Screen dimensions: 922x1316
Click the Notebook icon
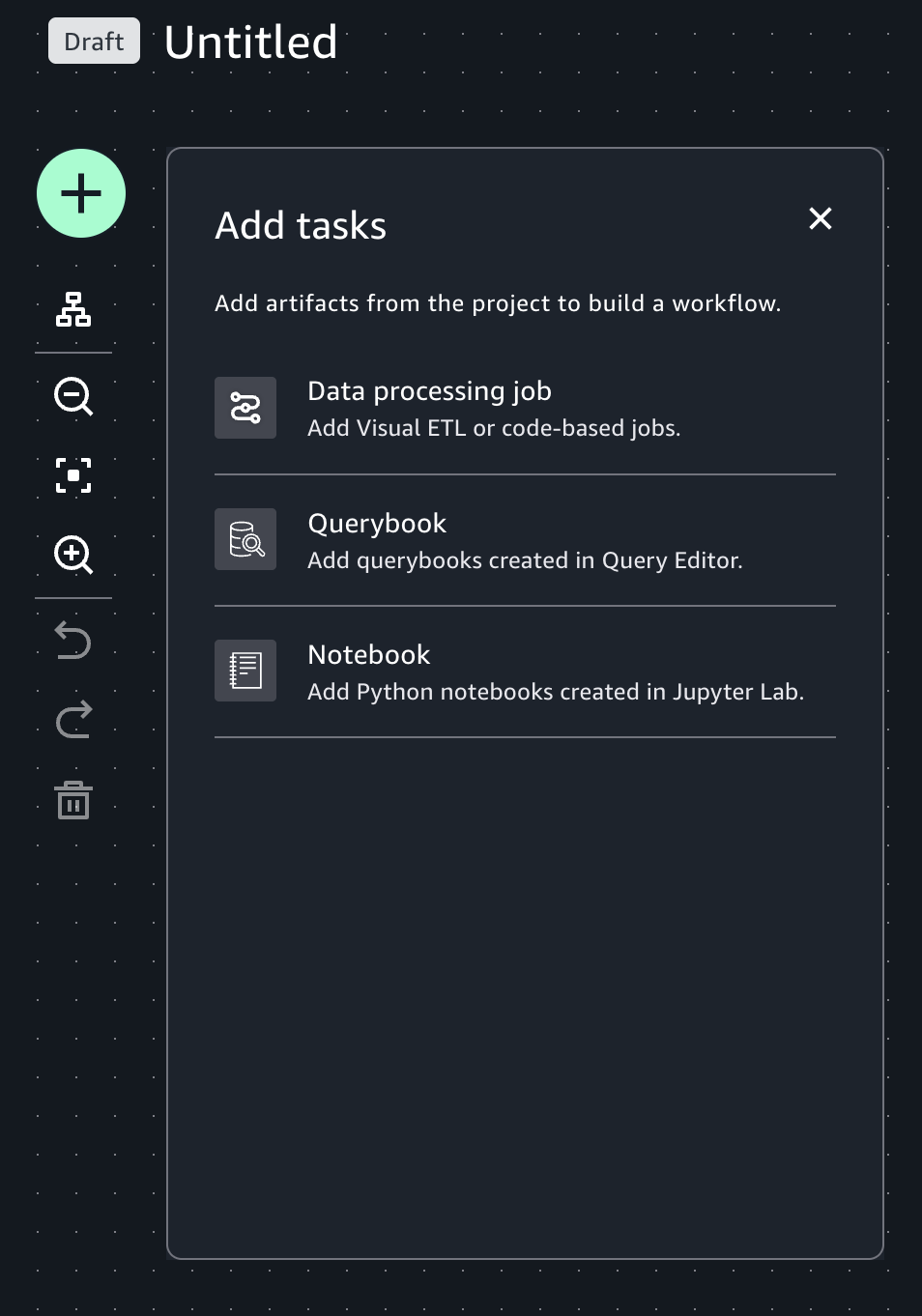click(245, 671)
